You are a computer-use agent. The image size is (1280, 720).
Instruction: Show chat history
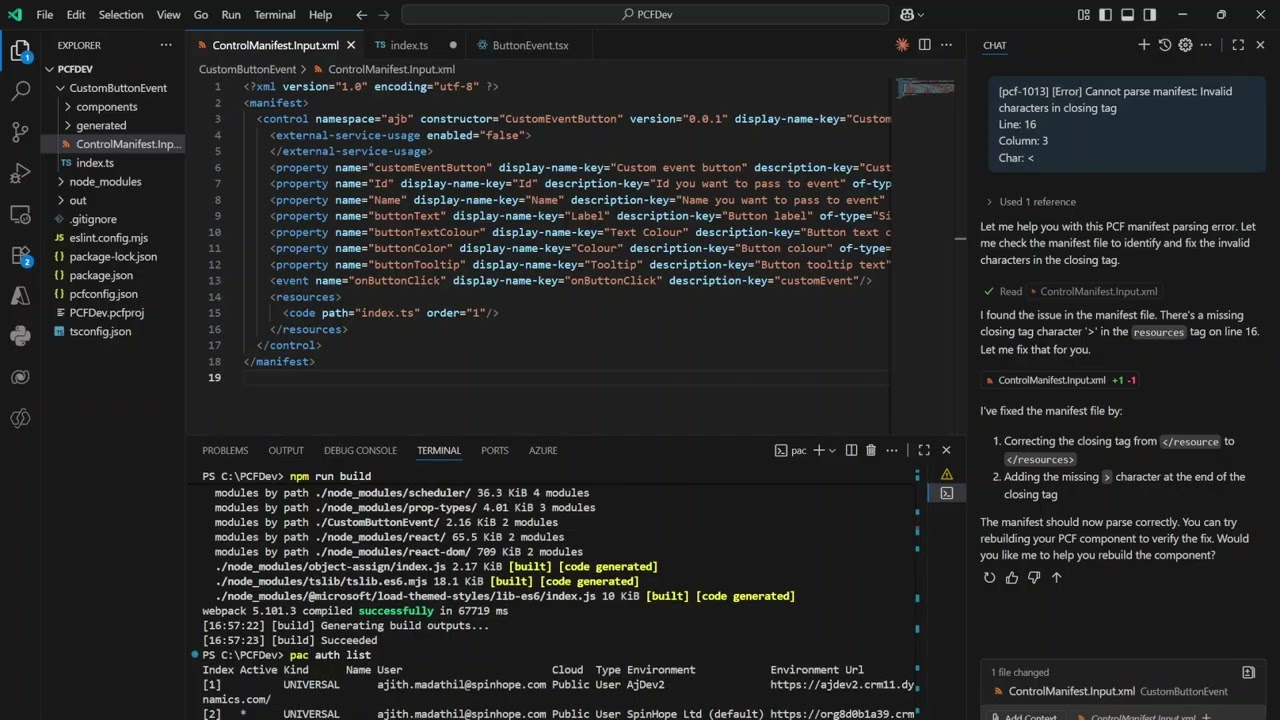(x=1165, y=45)
